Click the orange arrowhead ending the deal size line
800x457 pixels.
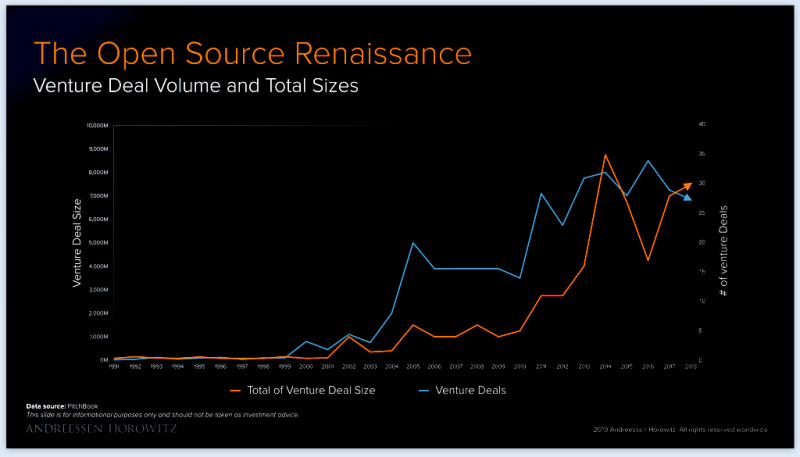[x=687, y=185]
